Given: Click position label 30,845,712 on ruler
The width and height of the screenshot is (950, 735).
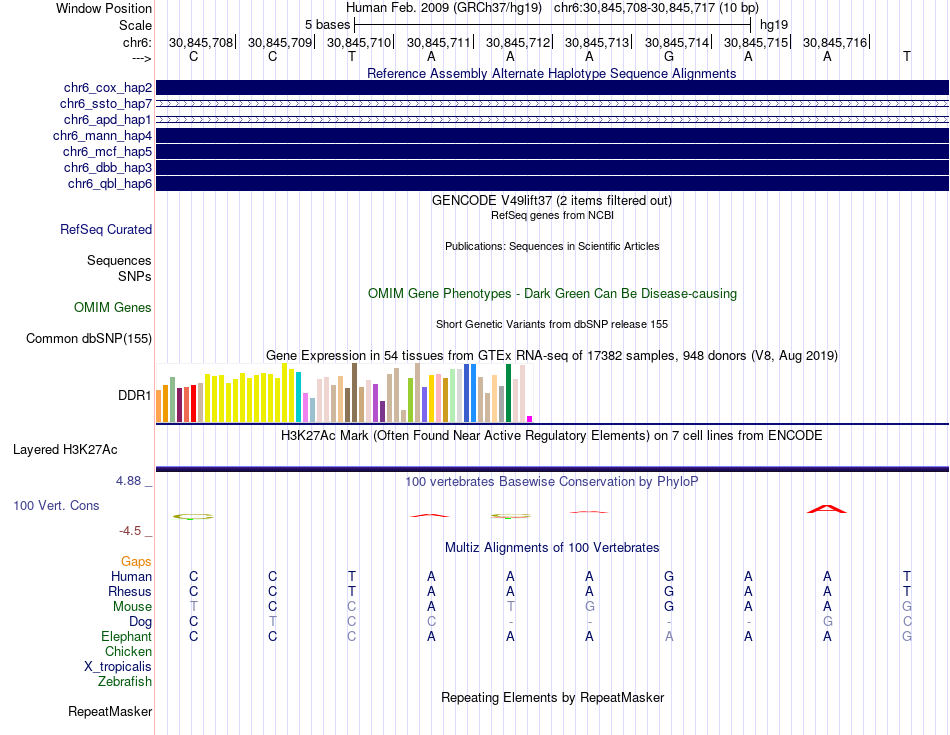Looking at the screenshot, I should (518, 42).
